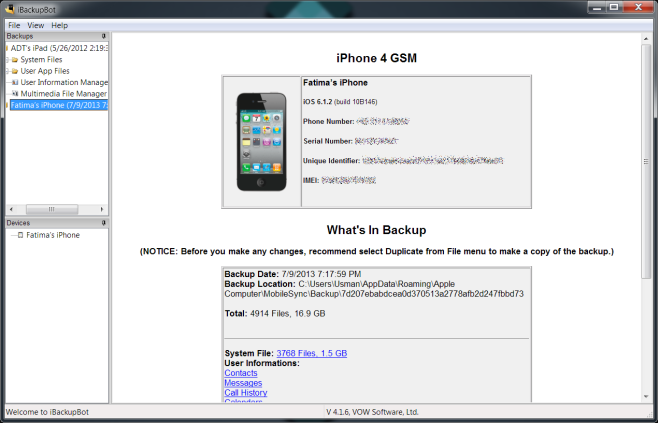658x423 pixels.
Task: Open the Contacts link
Action: click(241, 373)
